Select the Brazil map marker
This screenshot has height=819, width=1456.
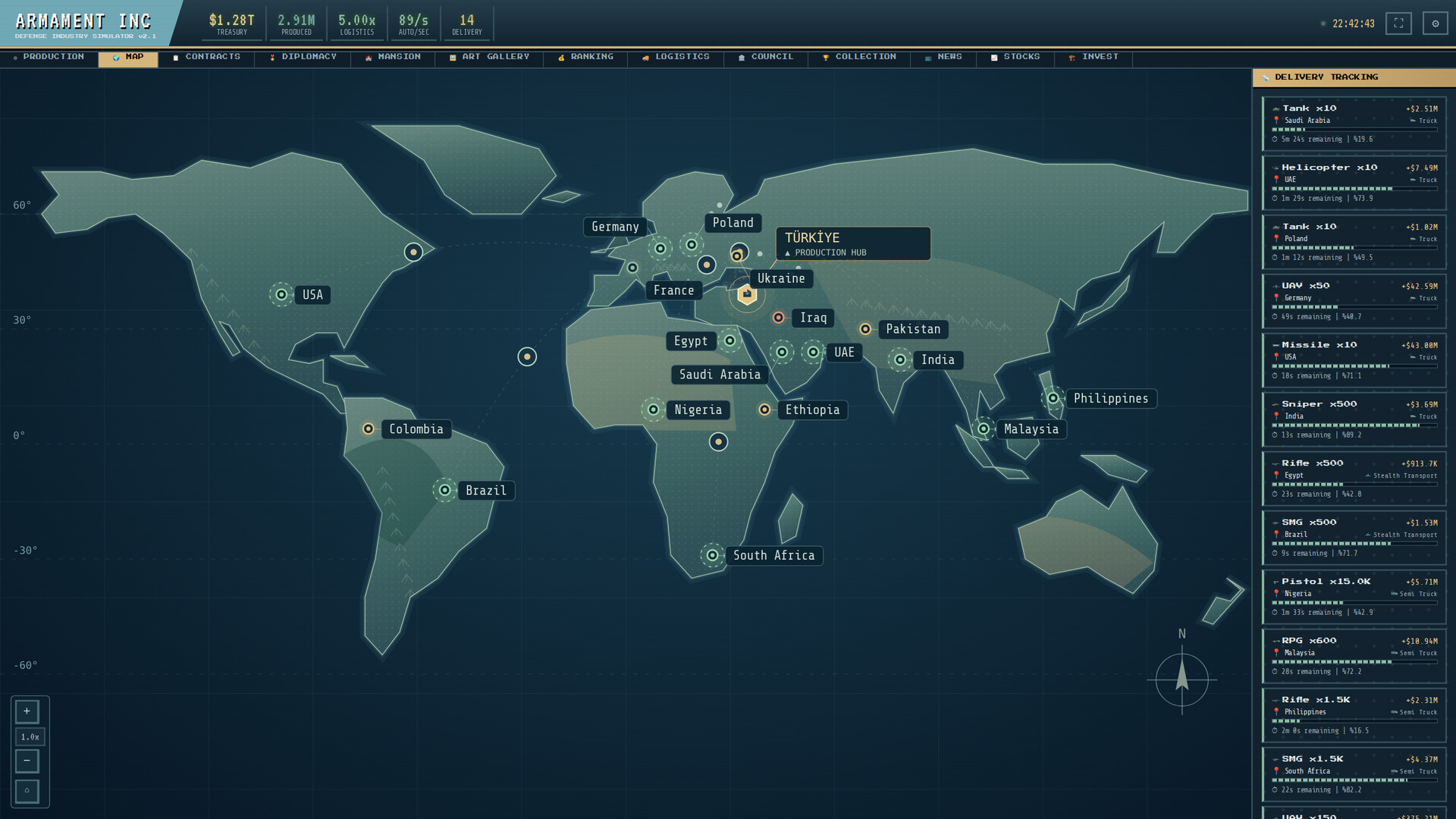pyautogui.click(x=445, y=490)
